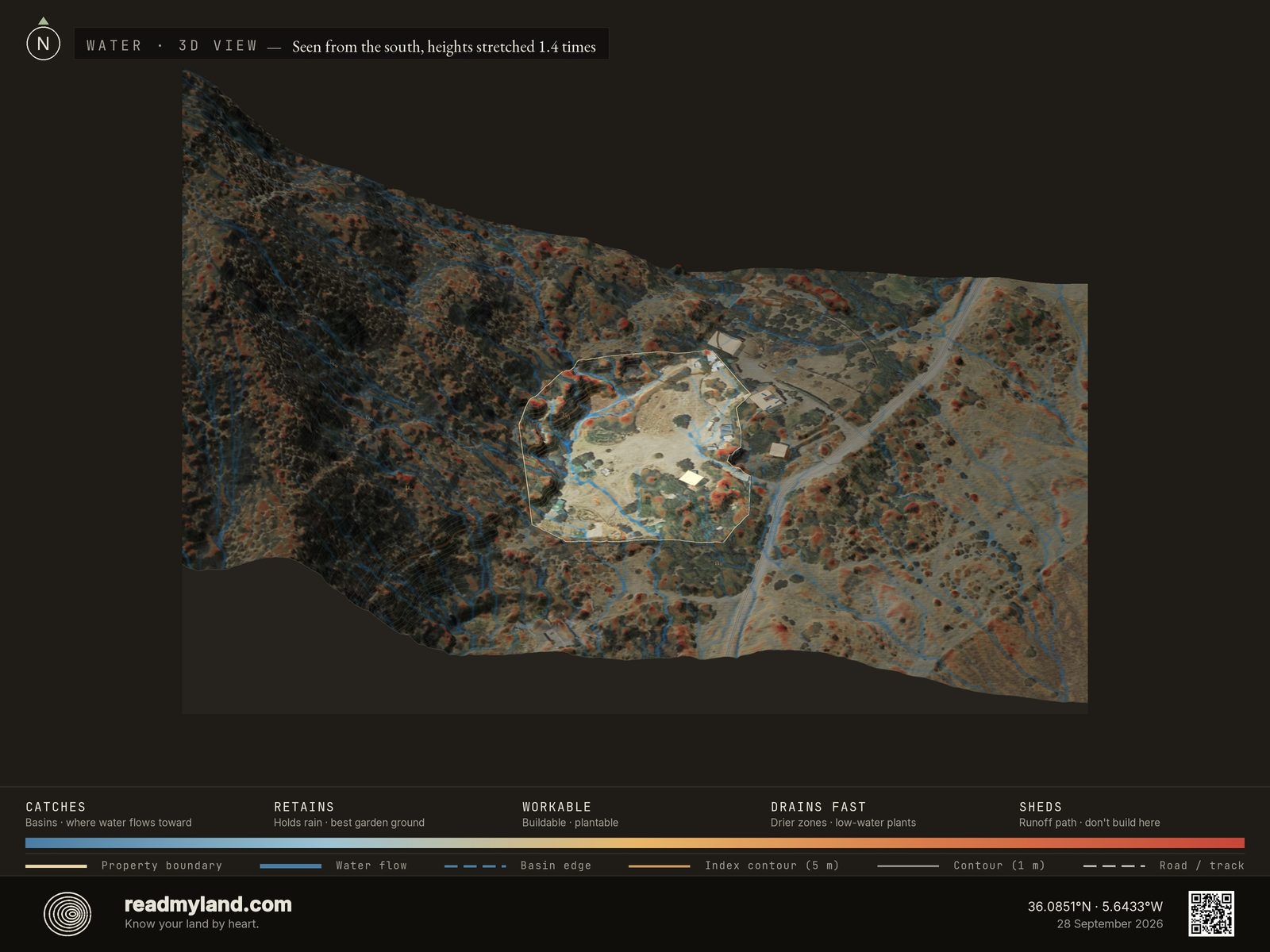The image size is (1270, 952).
Task: Click the 'Road / track' legend label
Action: click(1202, 866)
